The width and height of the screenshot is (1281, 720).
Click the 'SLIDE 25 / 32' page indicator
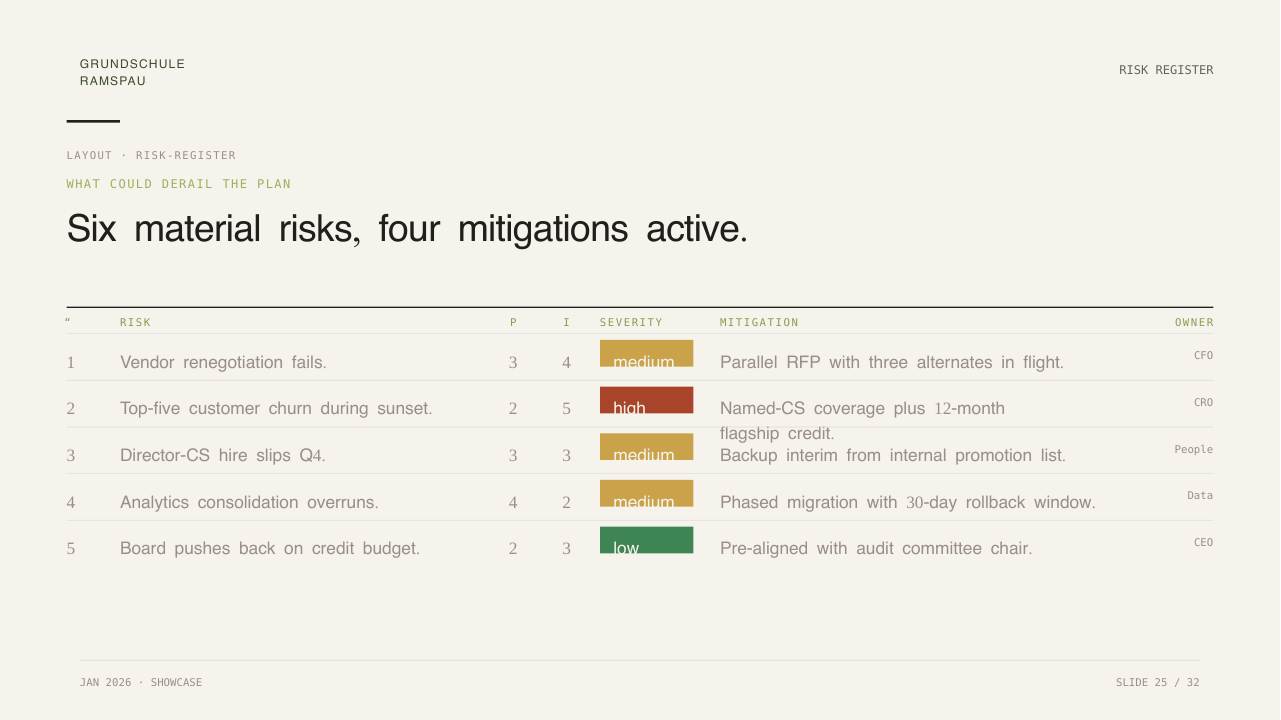point(1158,682)
